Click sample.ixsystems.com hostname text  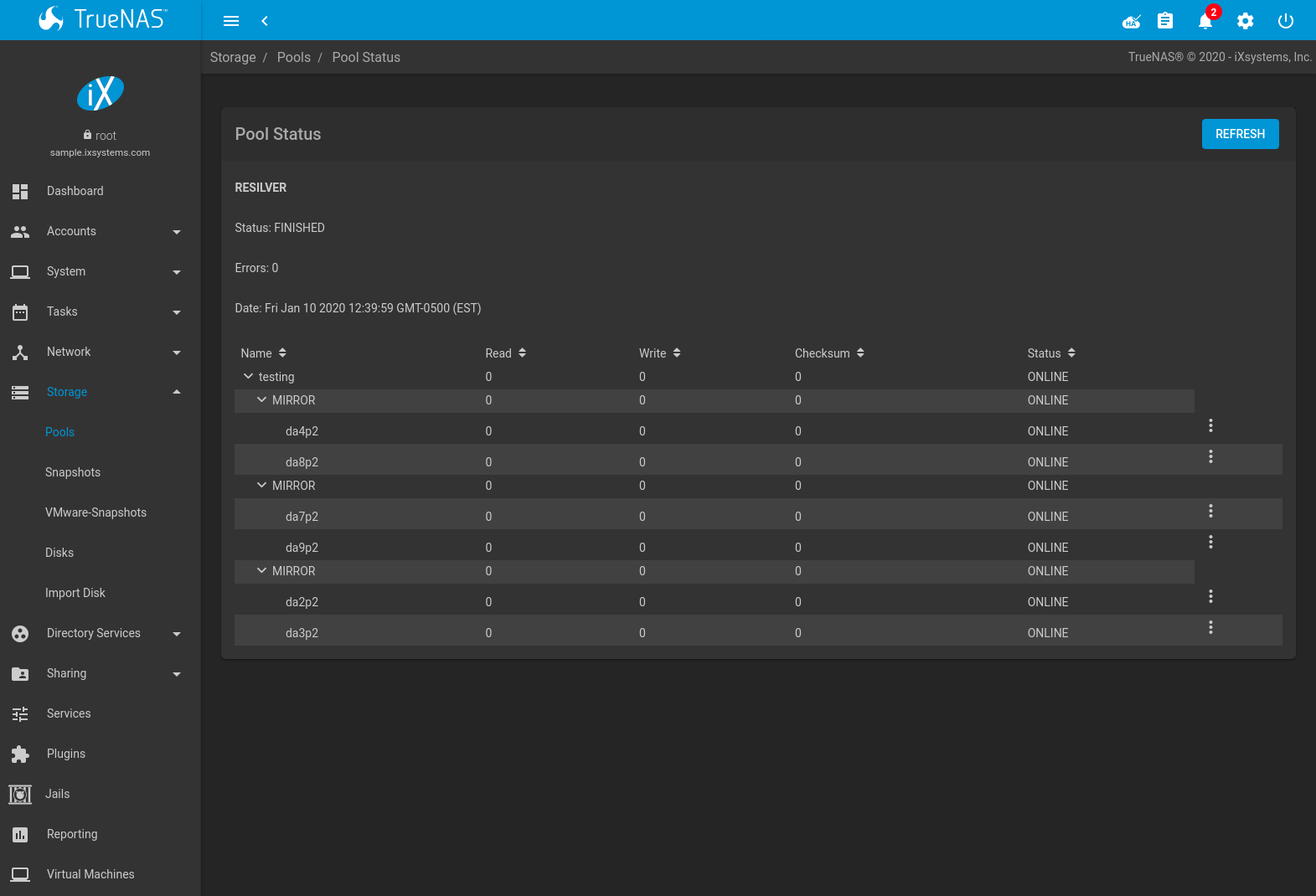tap(100, 152)
